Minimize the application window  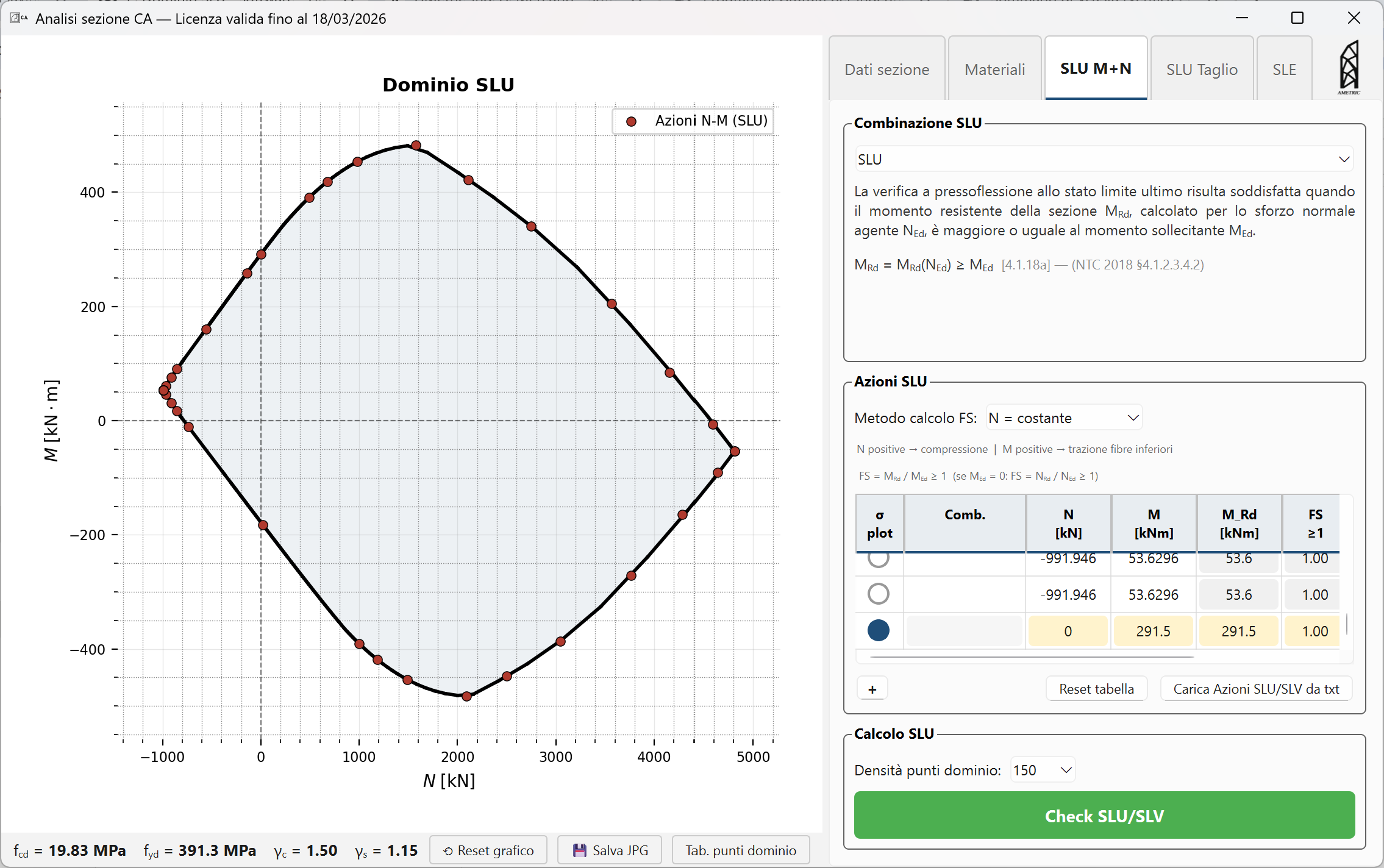(1242, 18)
